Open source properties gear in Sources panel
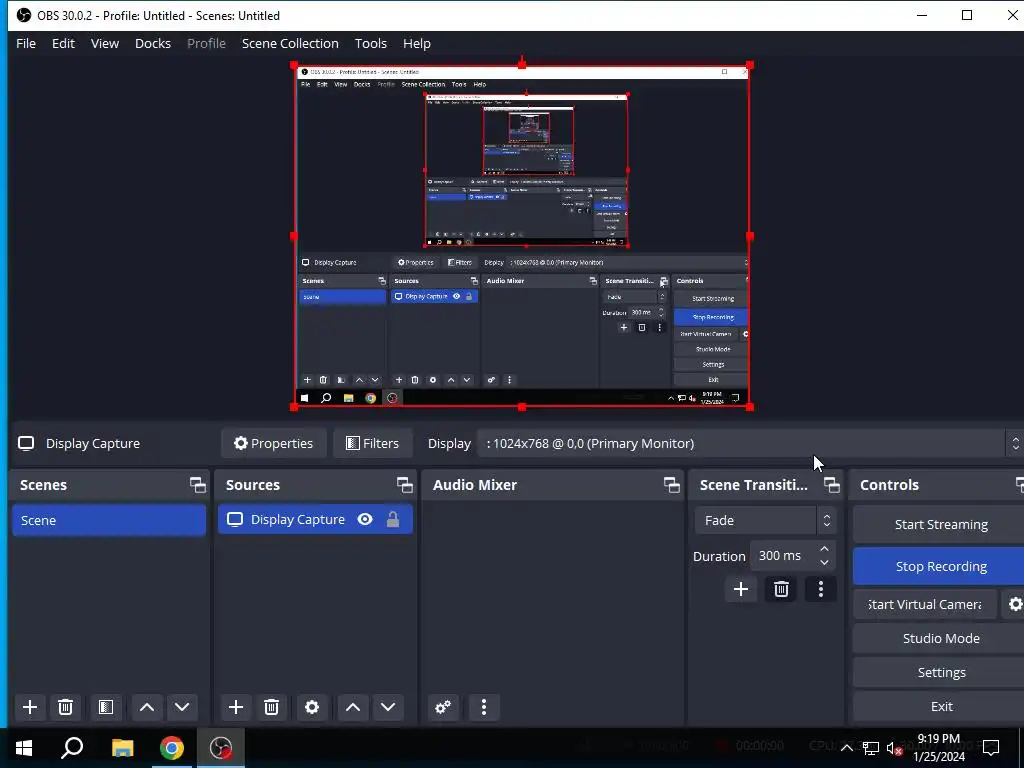 click(x=312, y=707)
